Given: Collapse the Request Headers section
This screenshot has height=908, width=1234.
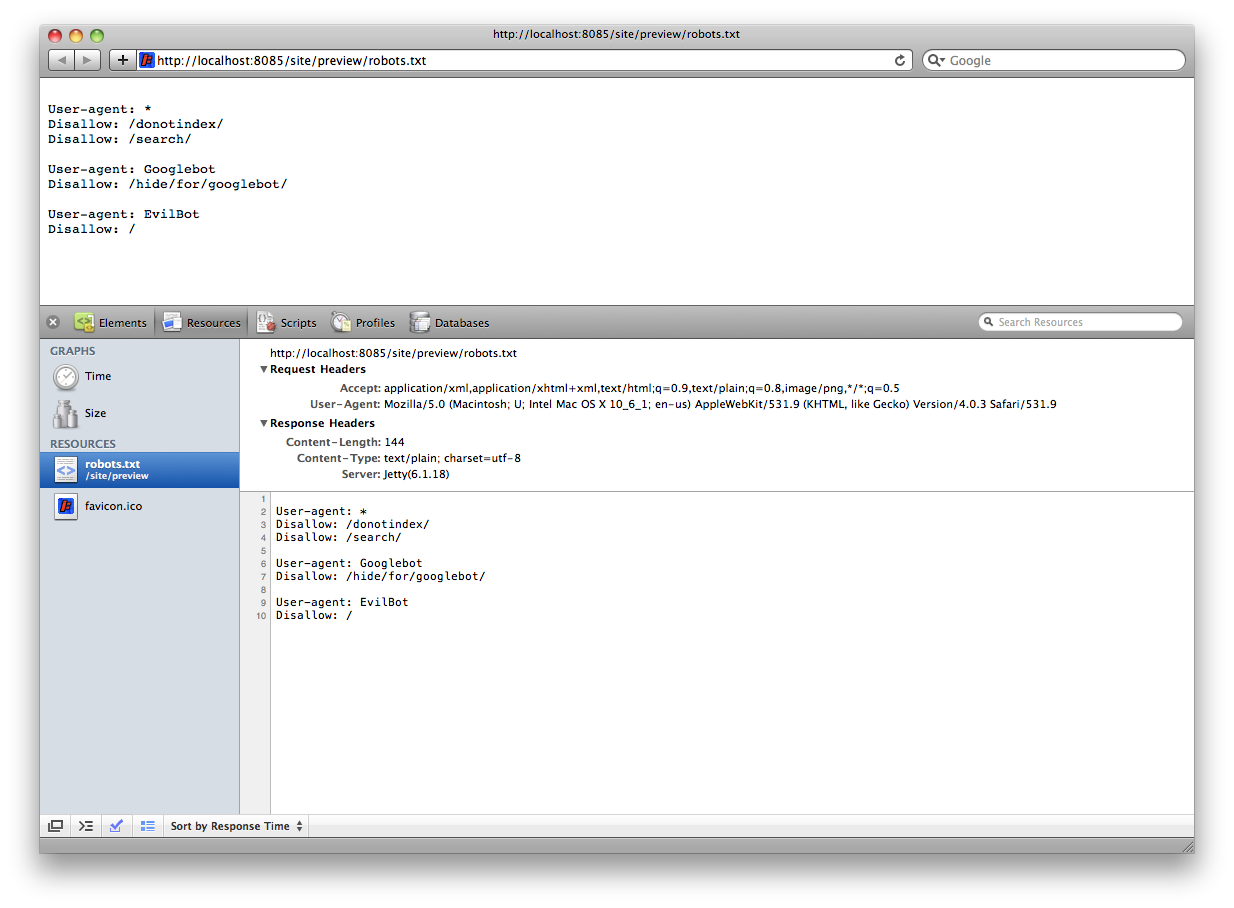Looking at the screenshot, I should coord(264,369).
